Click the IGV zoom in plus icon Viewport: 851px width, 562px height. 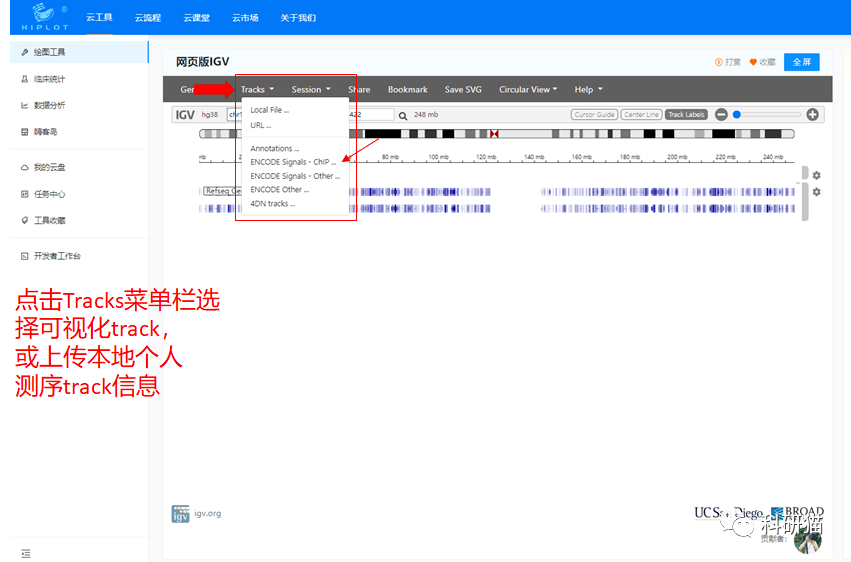point(812,115)
